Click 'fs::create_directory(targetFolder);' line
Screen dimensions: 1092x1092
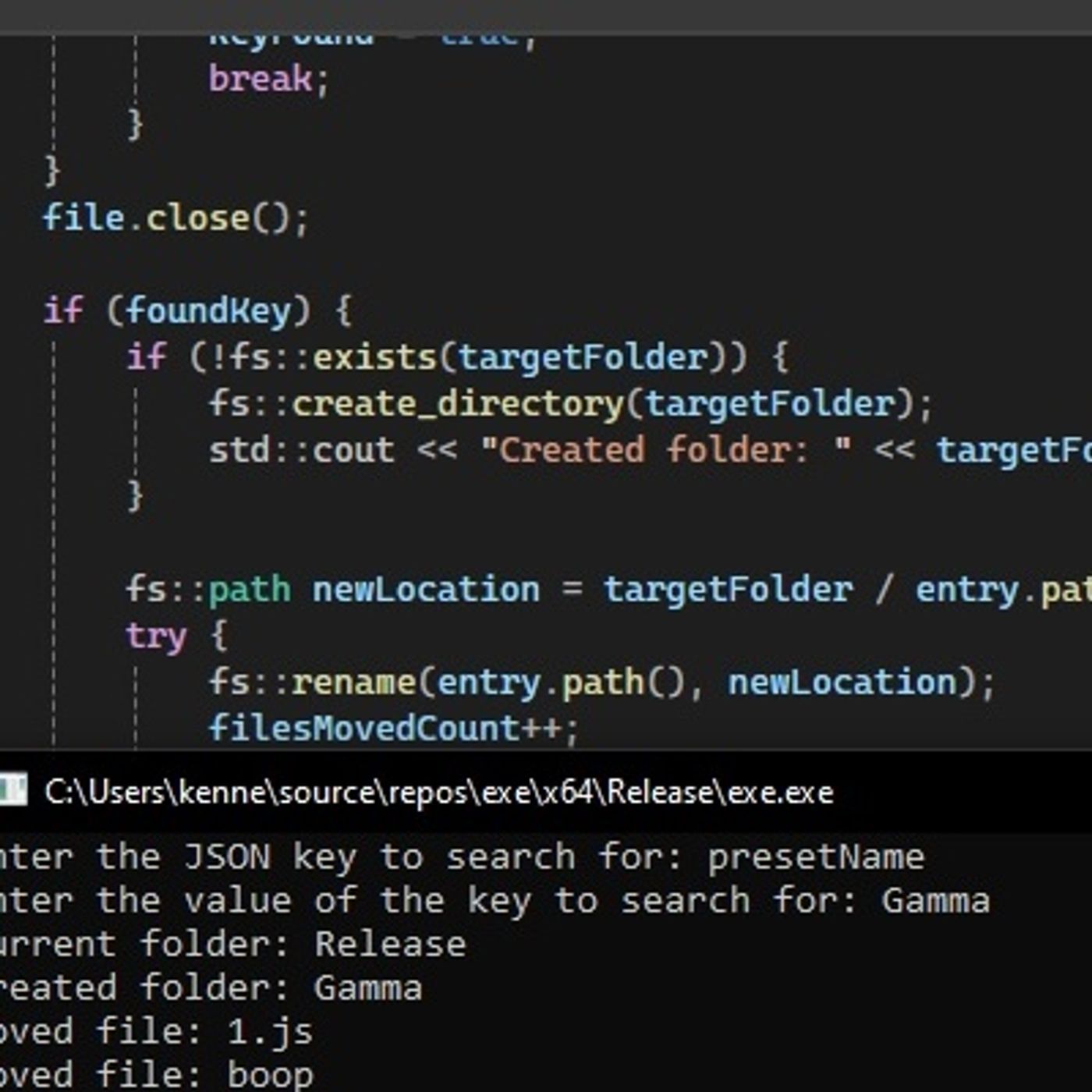pos(571,403)
